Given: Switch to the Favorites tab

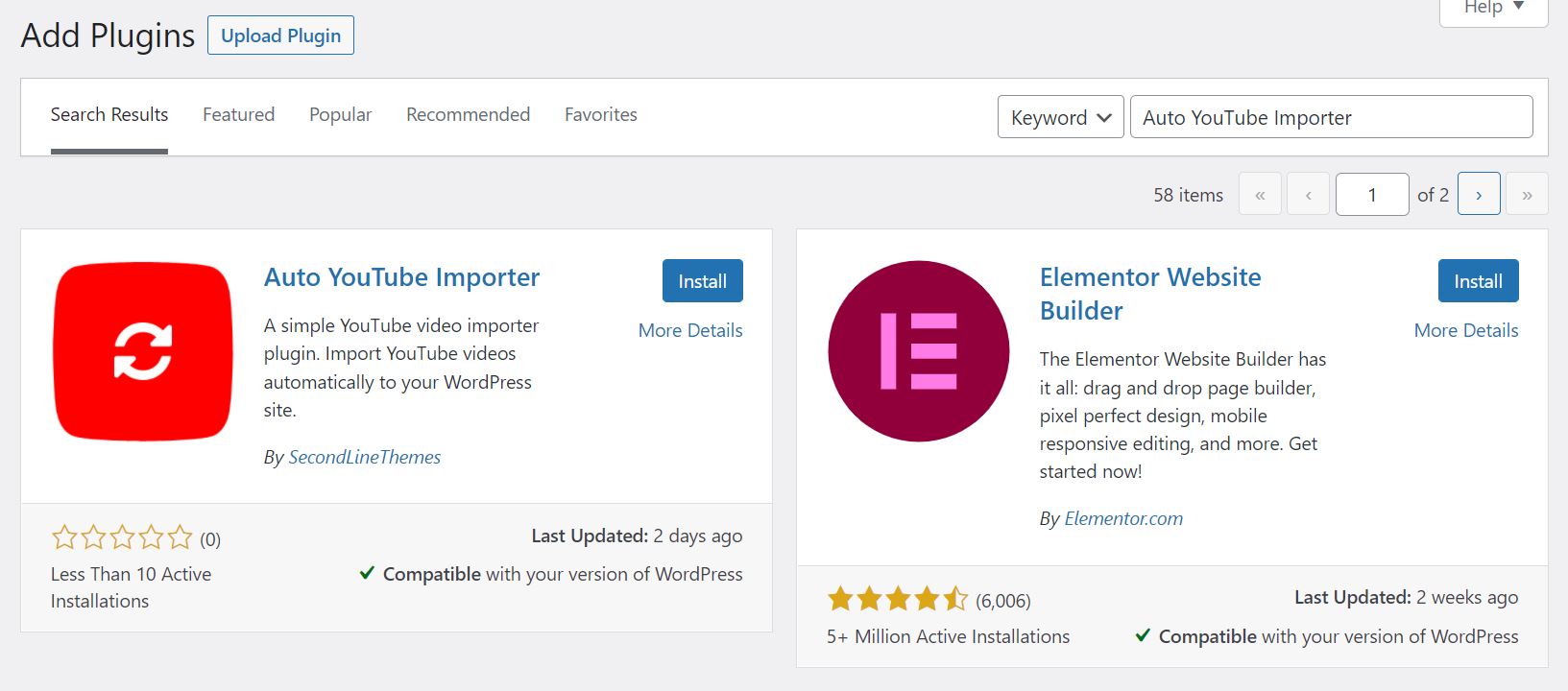Looking at the screenshot, I should [x=601, y=114].
